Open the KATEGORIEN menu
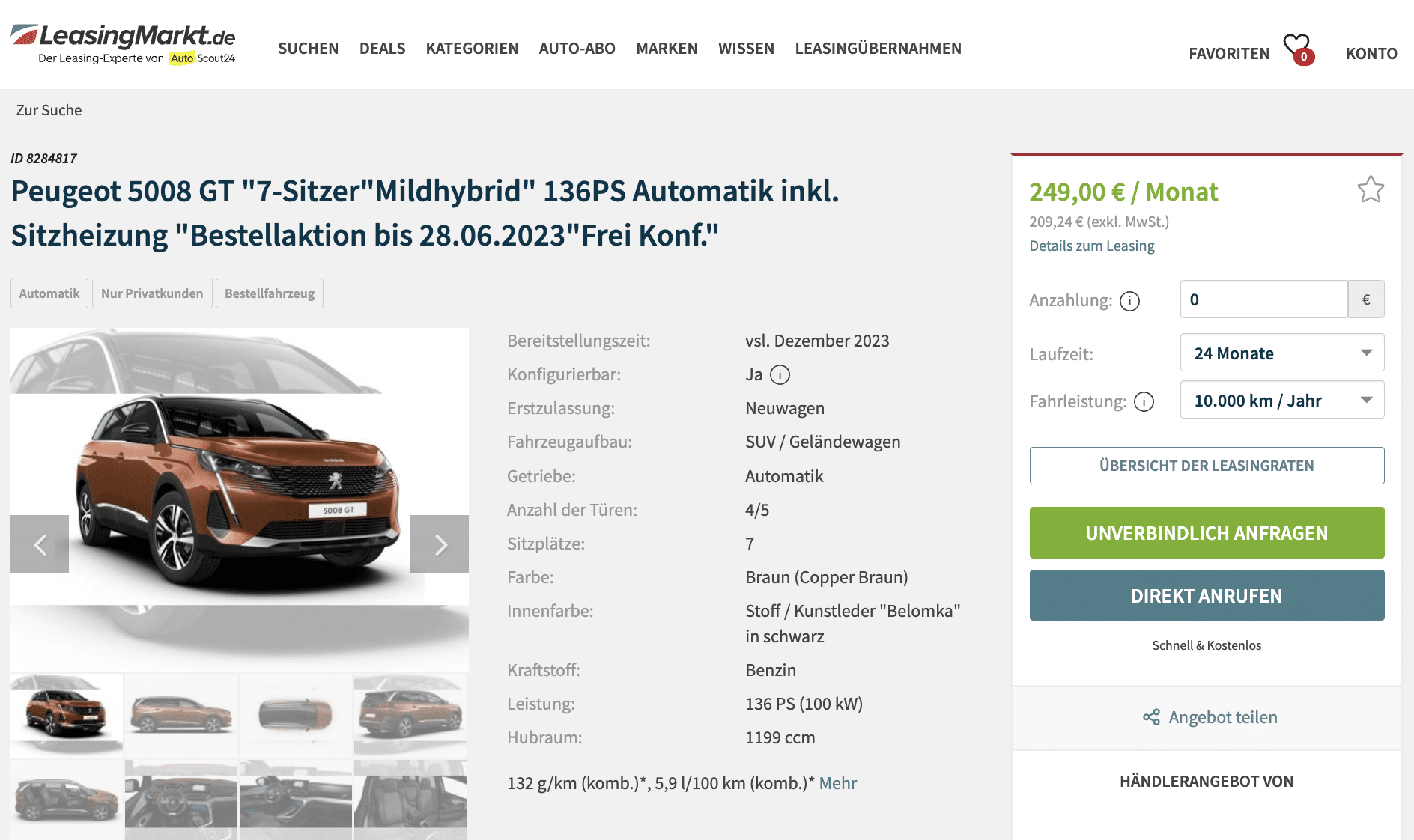The height and width of the screenshot is (840, 1414). pyautogui.click(x=472, y=49)
